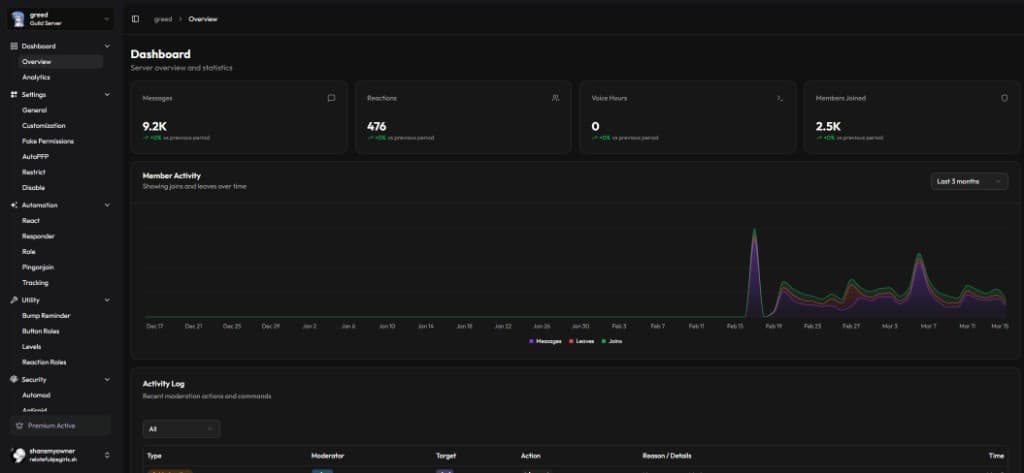This screenshot has width=1024, height=473.
Task: Click the Moderator column header
Action: point(328,456)
